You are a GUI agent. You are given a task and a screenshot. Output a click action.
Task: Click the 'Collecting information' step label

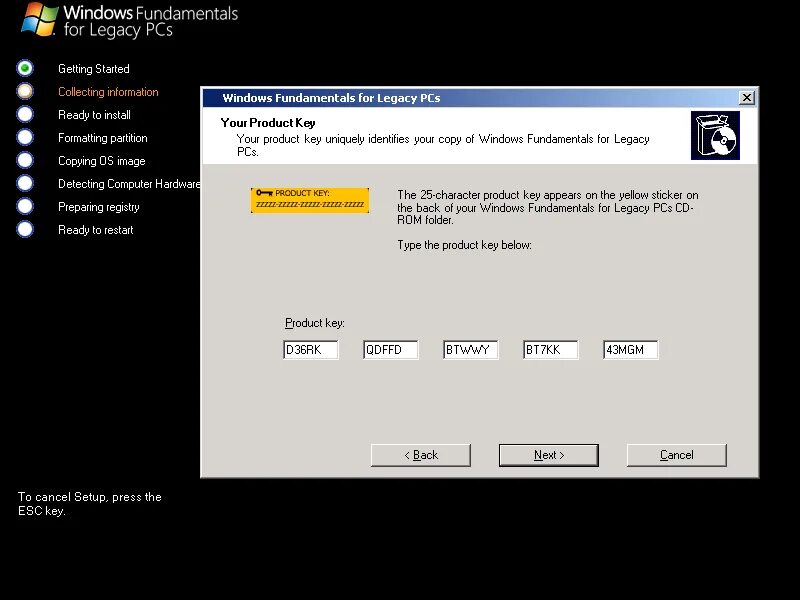click(x=108, y=92)
